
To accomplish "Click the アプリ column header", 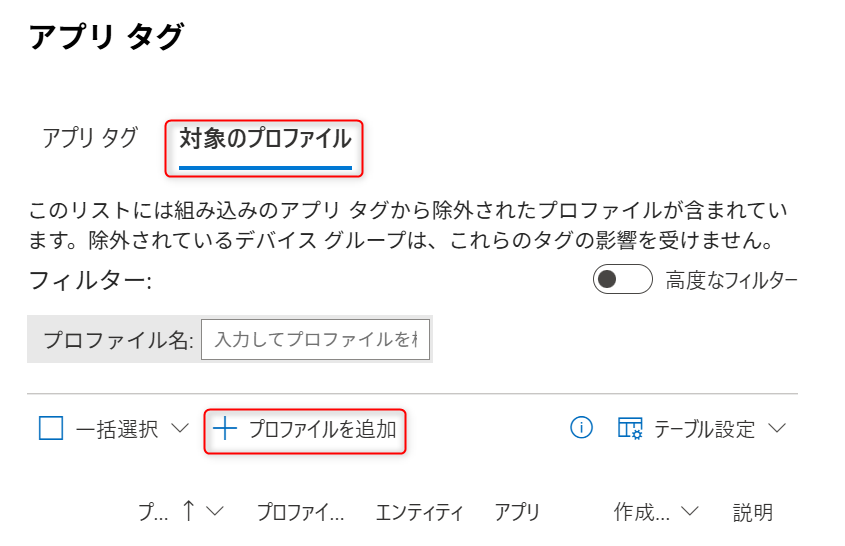I will (517, 512).
